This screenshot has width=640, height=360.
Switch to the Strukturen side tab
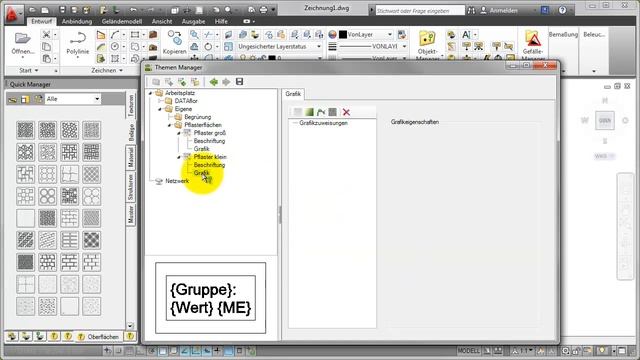point(131,187)
